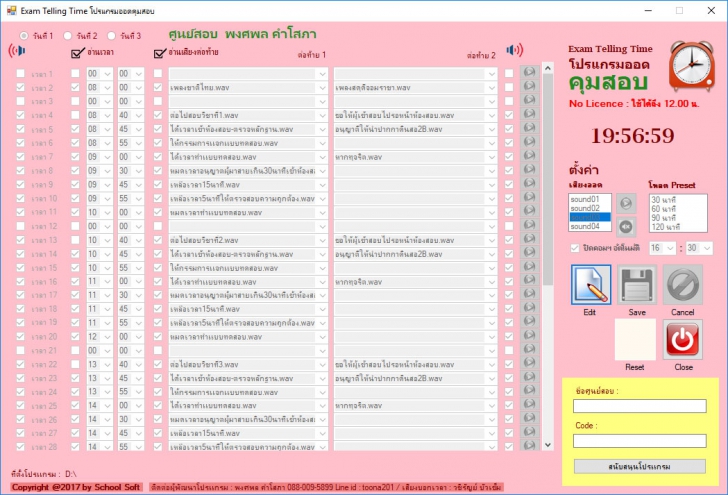Select the วันที่ 3 radio button
This screenshot has width=728, height=495.
click(111, 36)
